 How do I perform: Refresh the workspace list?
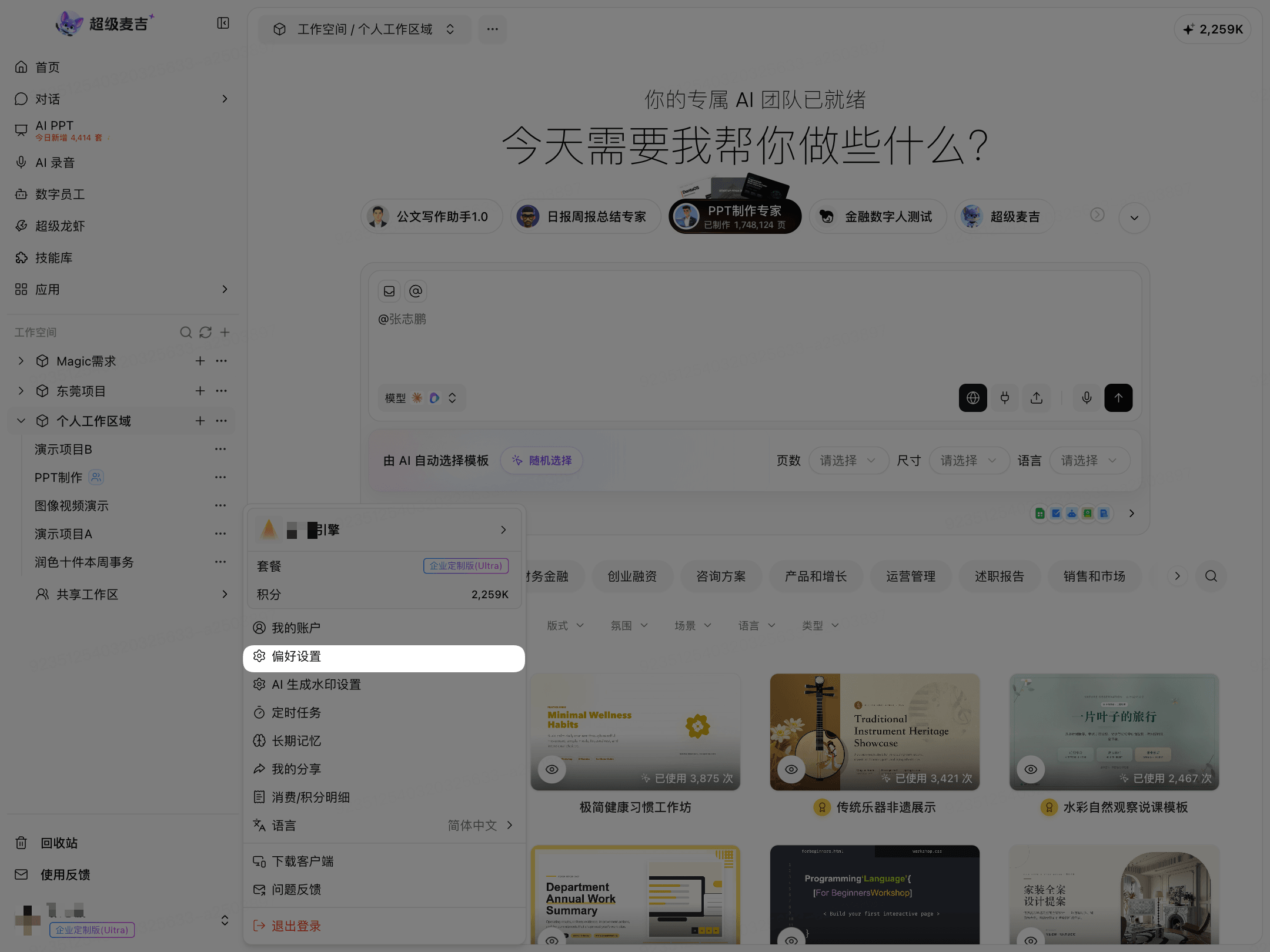coord(205,333)
